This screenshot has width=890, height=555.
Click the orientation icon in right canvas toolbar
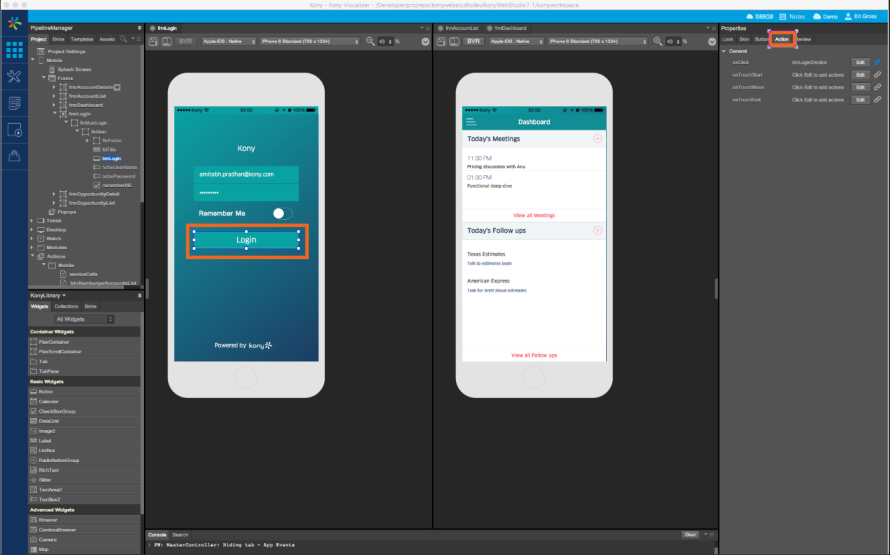tap(455, 41)
